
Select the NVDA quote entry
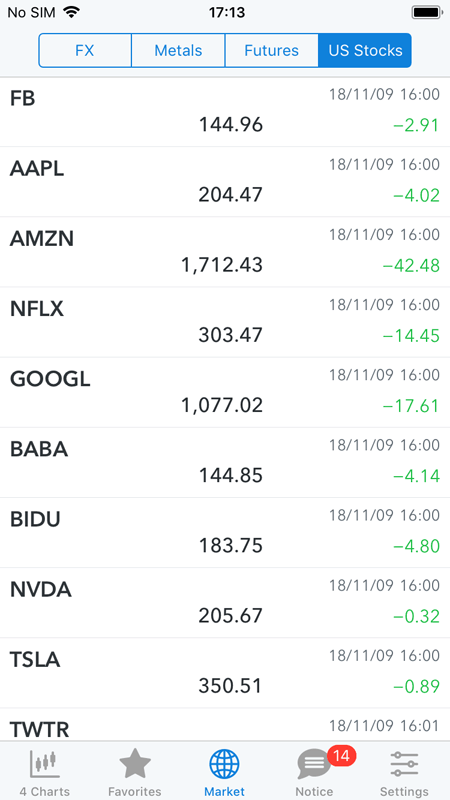tap(225, 603)
